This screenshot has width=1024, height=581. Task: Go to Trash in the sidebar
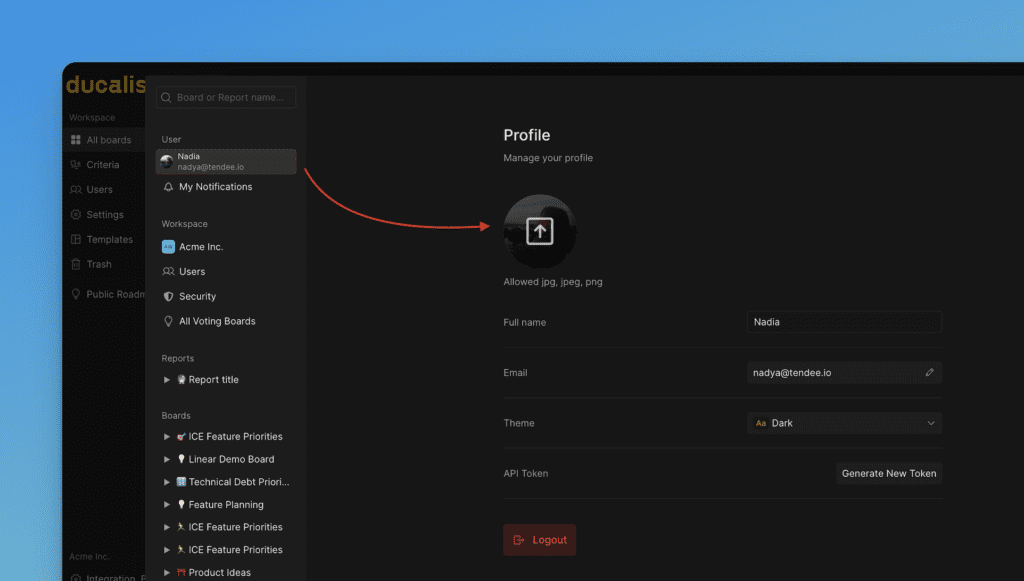pyautogui.click(x=99, y=265)
